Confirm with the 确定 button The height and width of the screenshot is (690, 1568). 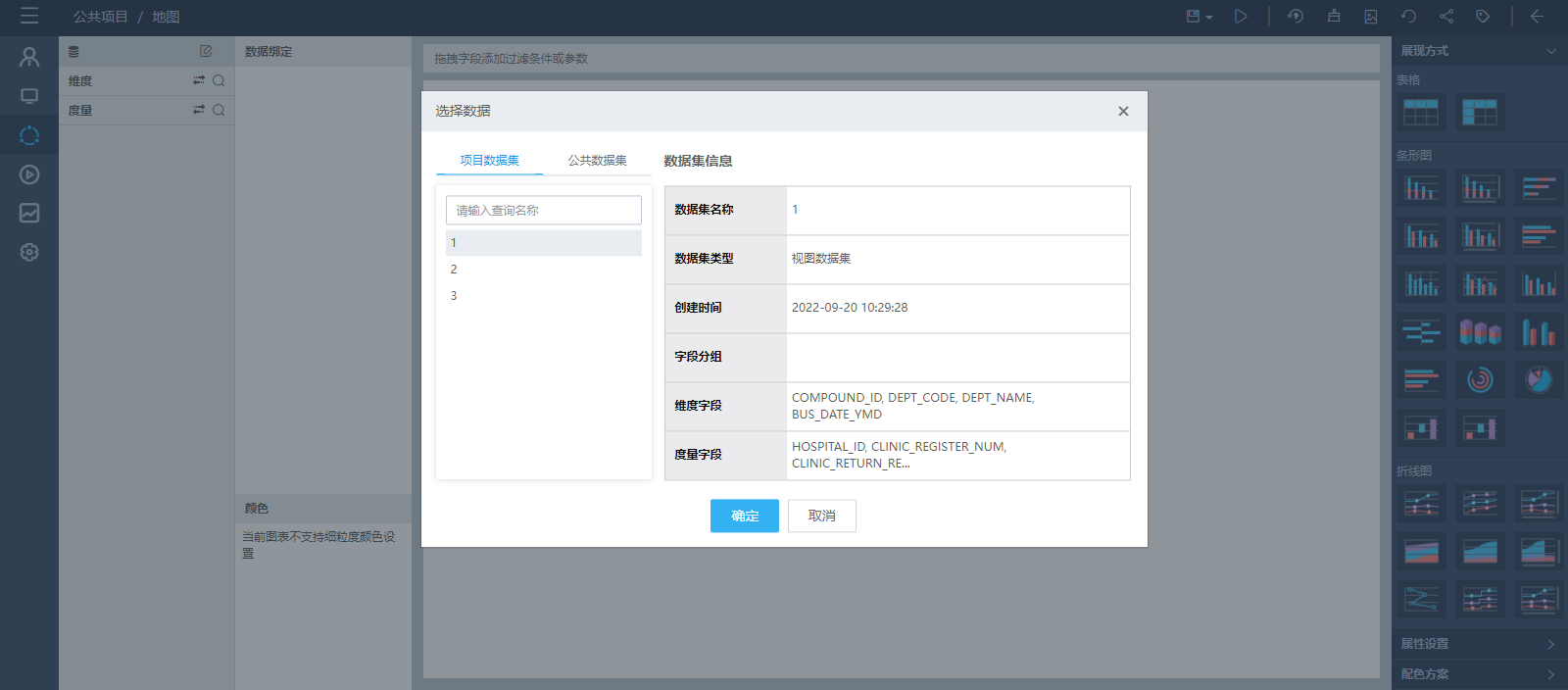pyautogui.click(x=745, y=516)
